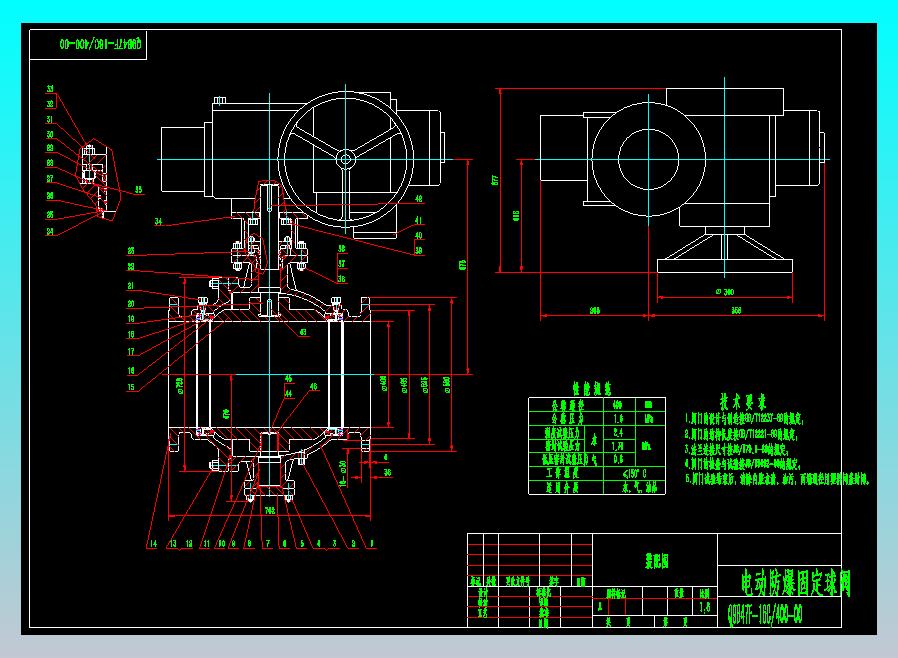898x658 pixels.
Task: Click the dimension value 4 near flange
Action: 386,458
